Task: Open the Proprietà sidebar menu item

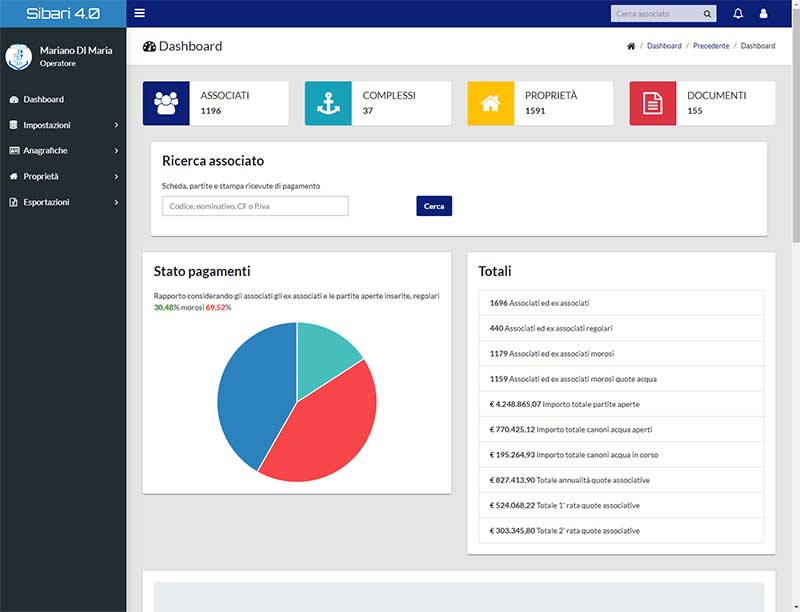Action: (x=63, y=176)
